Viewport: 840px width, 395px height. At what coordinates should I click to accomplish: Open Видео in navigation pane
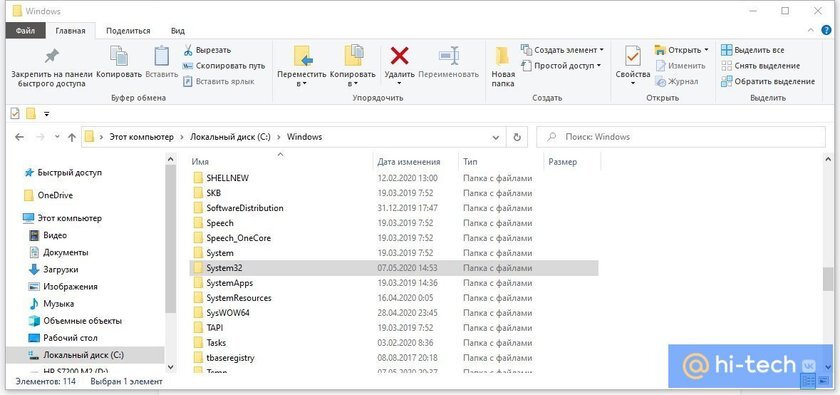pos(48,235)
